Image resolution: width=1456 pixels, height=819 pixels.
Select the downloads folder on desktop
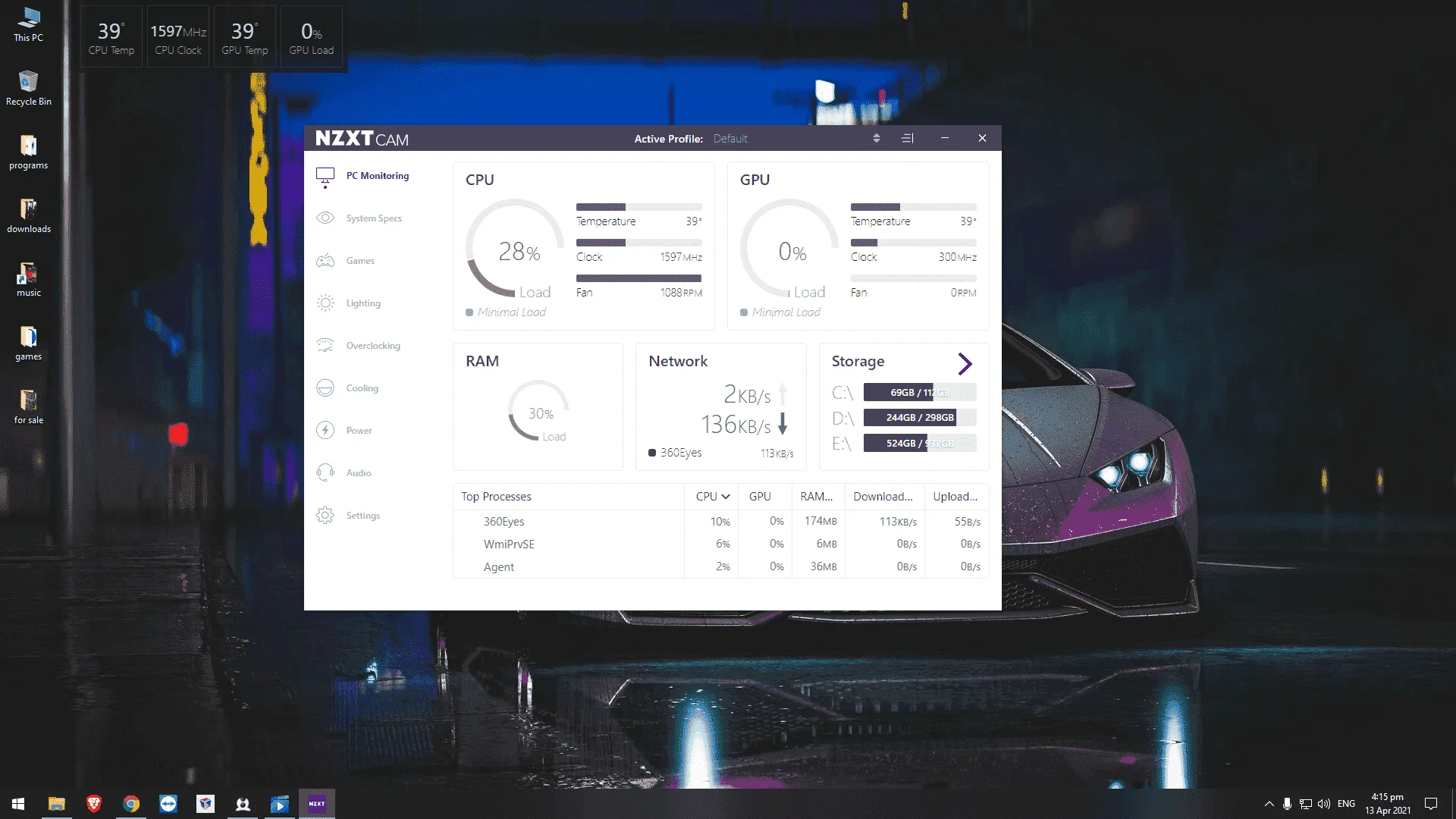coord(29,215)
